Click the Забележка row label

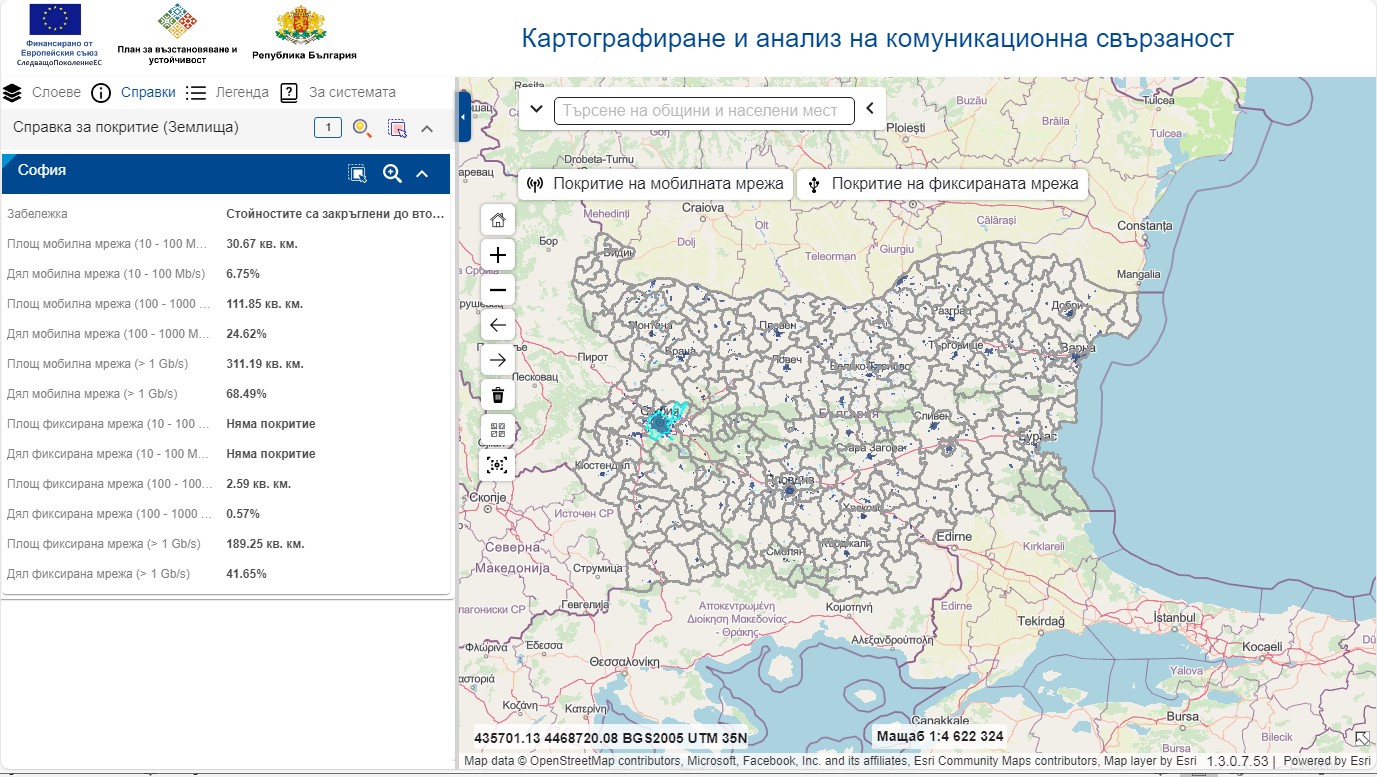37,214
